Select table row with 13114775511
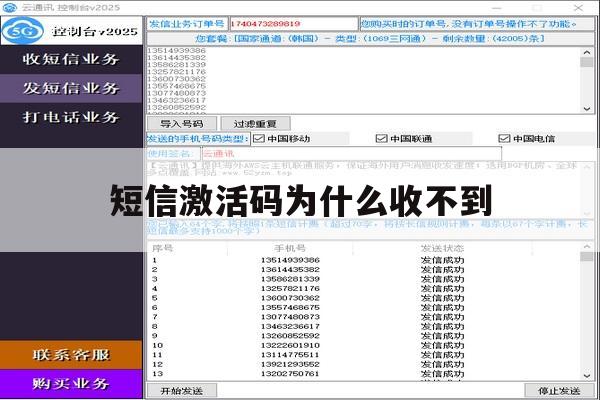 click(364, 355)
